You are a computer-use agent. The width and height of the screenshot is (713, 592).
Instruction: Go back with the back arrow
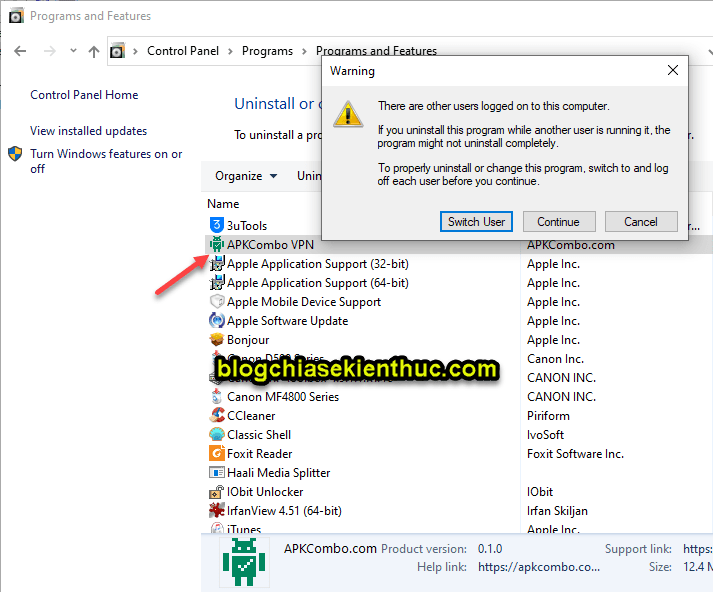20,51
